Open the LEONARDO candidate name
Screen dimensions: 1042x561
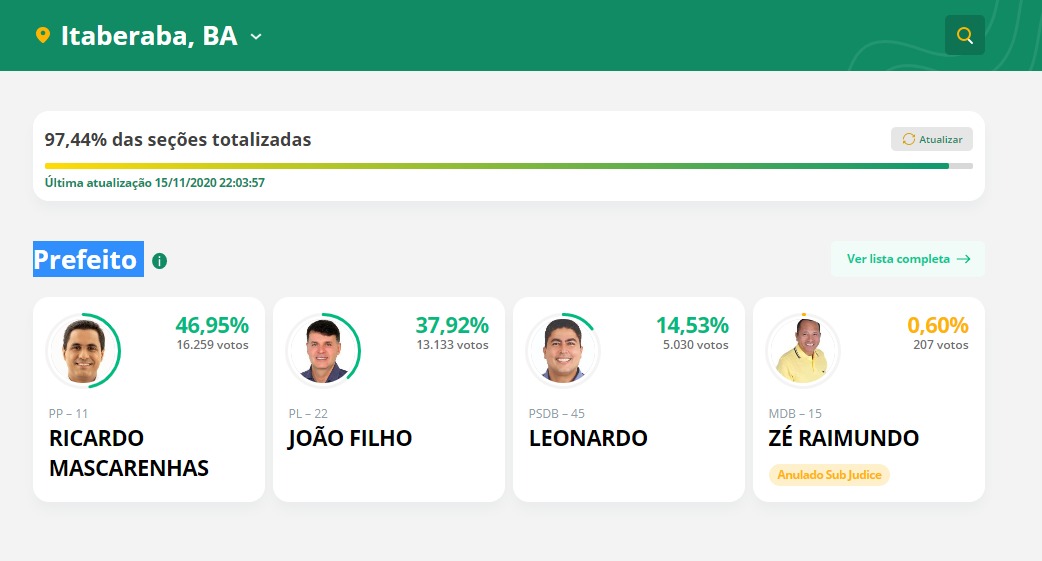(x=588, y=439)
